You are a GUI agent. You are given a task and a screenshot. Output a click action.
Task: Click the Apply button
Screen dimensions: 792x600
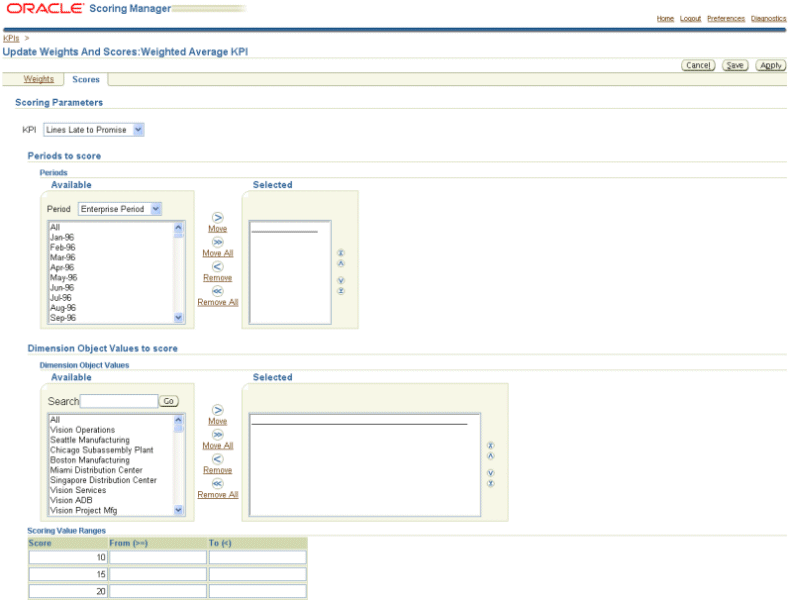pyautogui.click(x=771, y=65)
